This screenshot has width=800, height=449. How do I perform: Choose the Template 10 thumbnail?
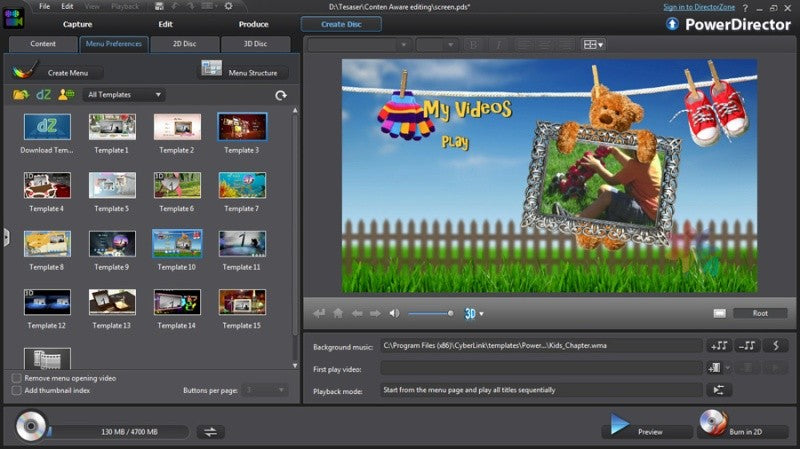[177, 244]
